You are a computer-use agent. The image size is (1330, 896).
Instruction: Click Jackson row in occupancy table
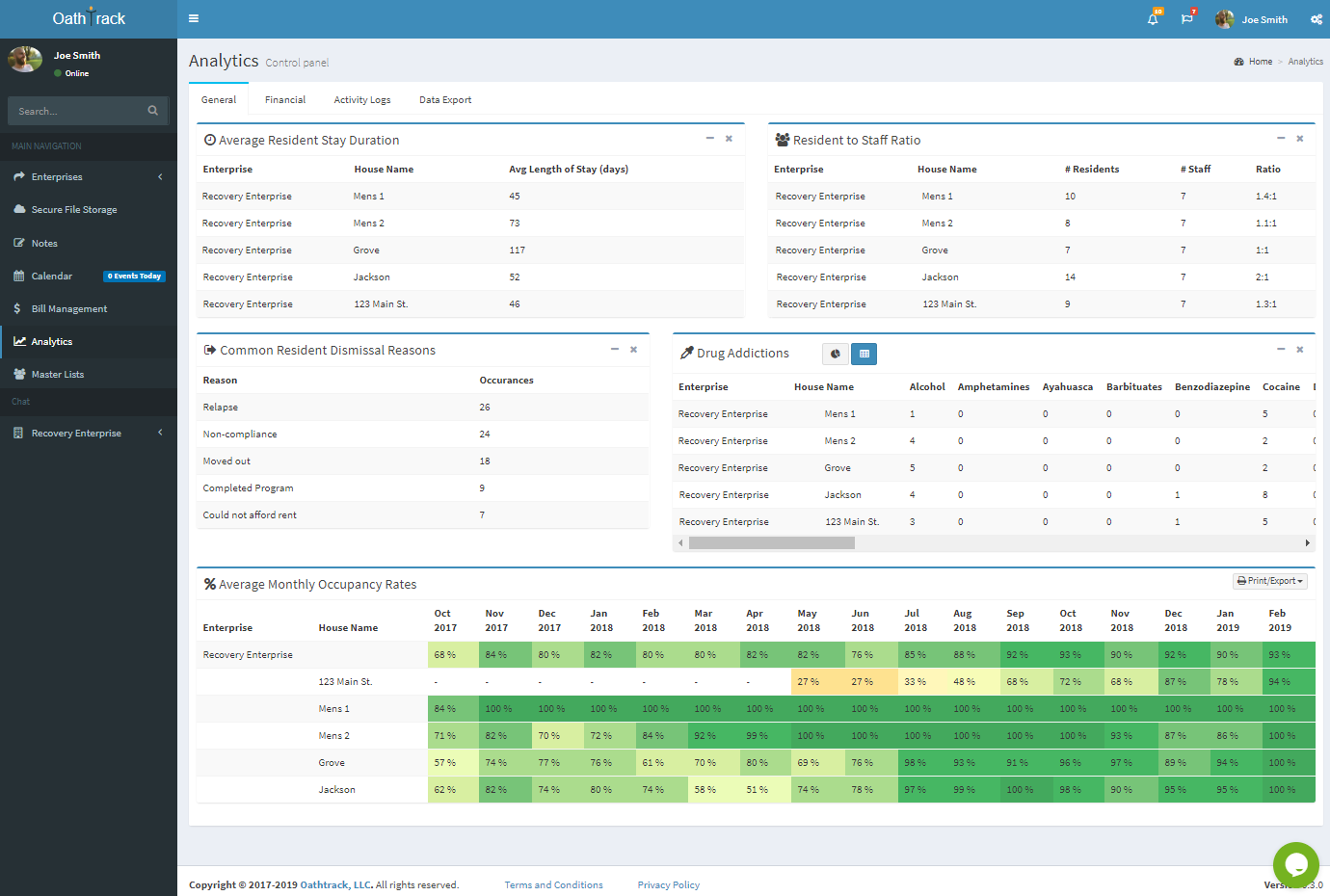coord(756,790)
